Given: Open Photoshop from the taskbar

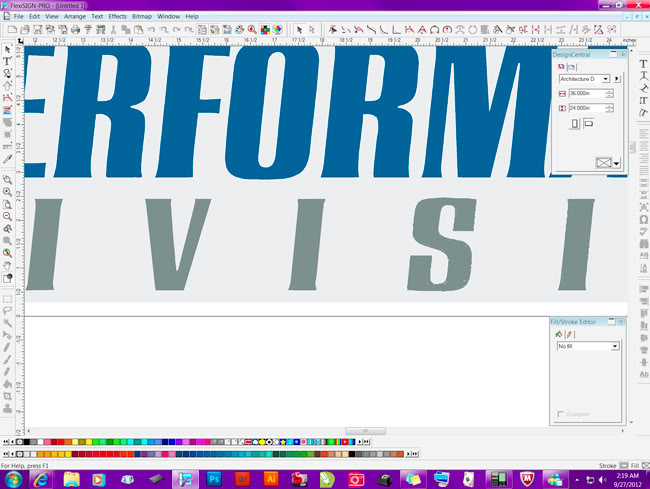Looking at the screenshot, I should [x=214, y=479].
